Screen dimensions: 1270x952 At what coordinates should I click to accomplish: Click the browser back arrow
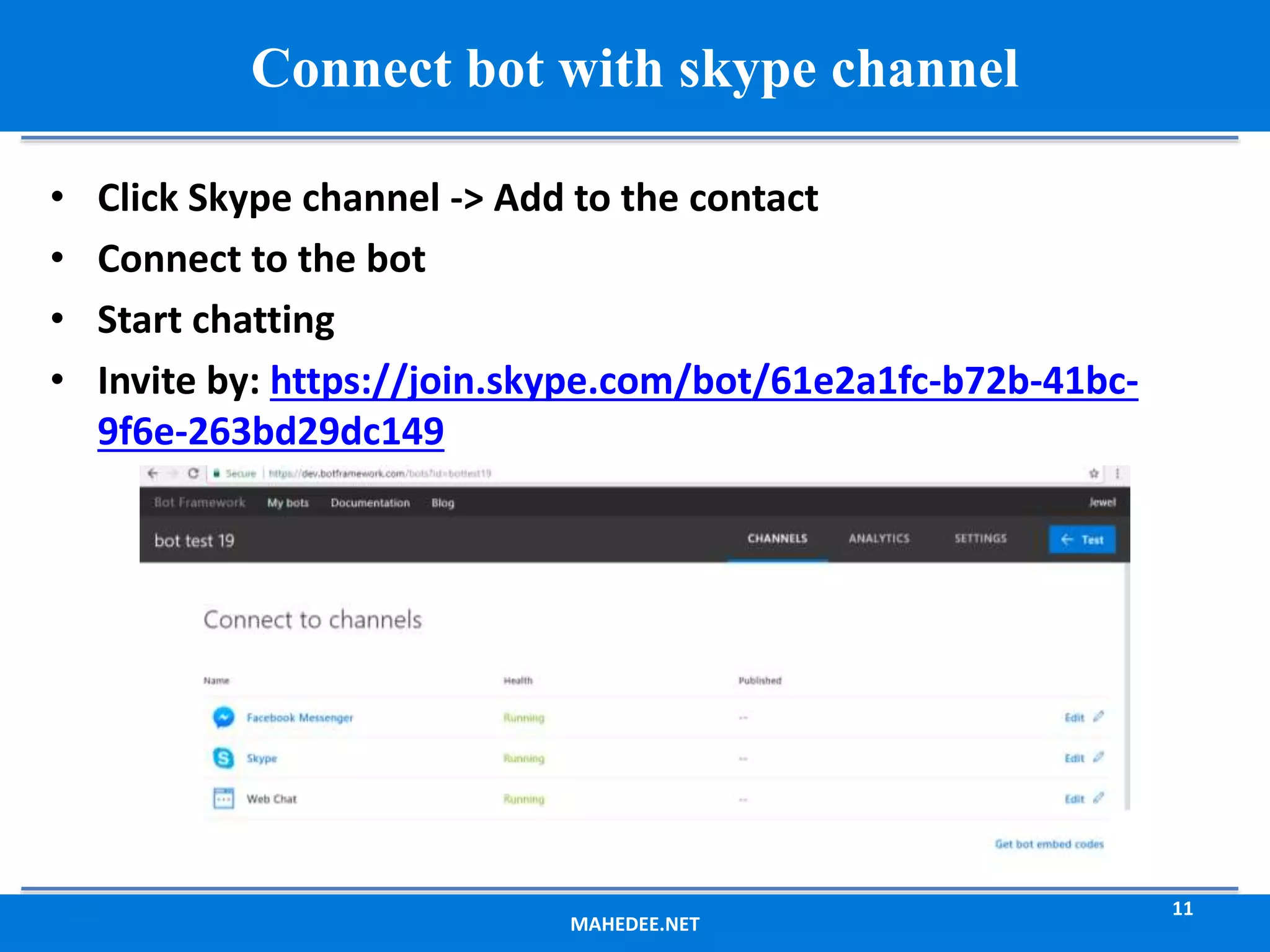coord(153,474)
